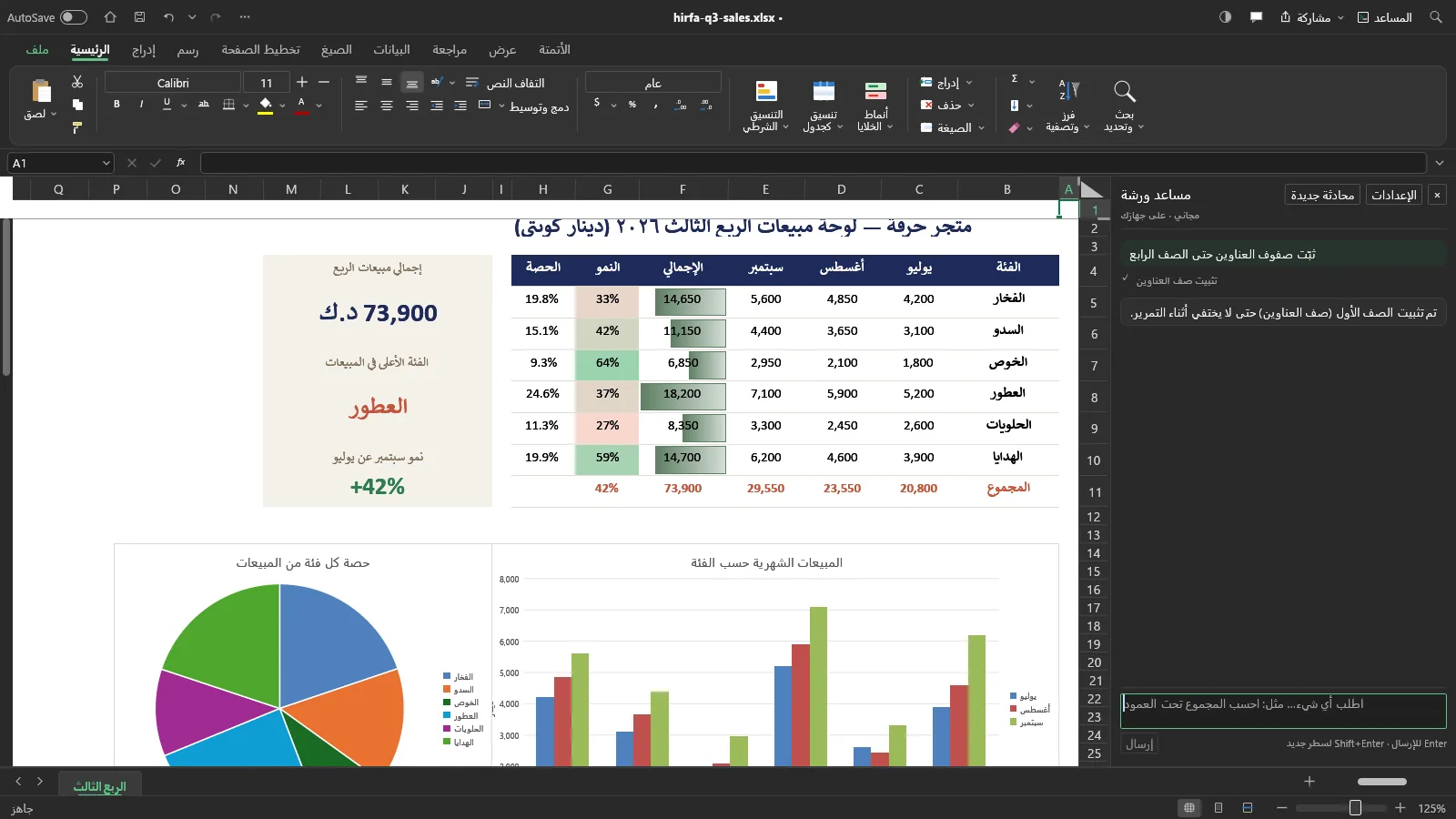This screenshot has width=1456, height=819.
Task: Click محادثة جديدة (New chat) button
Action: [x=1322, y=195]
